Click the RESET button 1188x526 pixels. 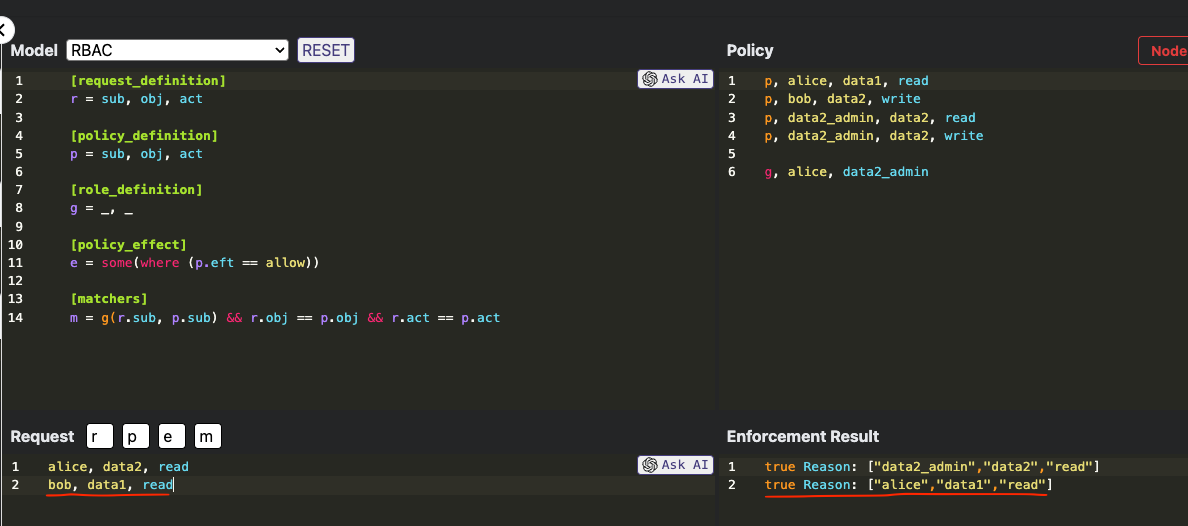coord(326,50)
